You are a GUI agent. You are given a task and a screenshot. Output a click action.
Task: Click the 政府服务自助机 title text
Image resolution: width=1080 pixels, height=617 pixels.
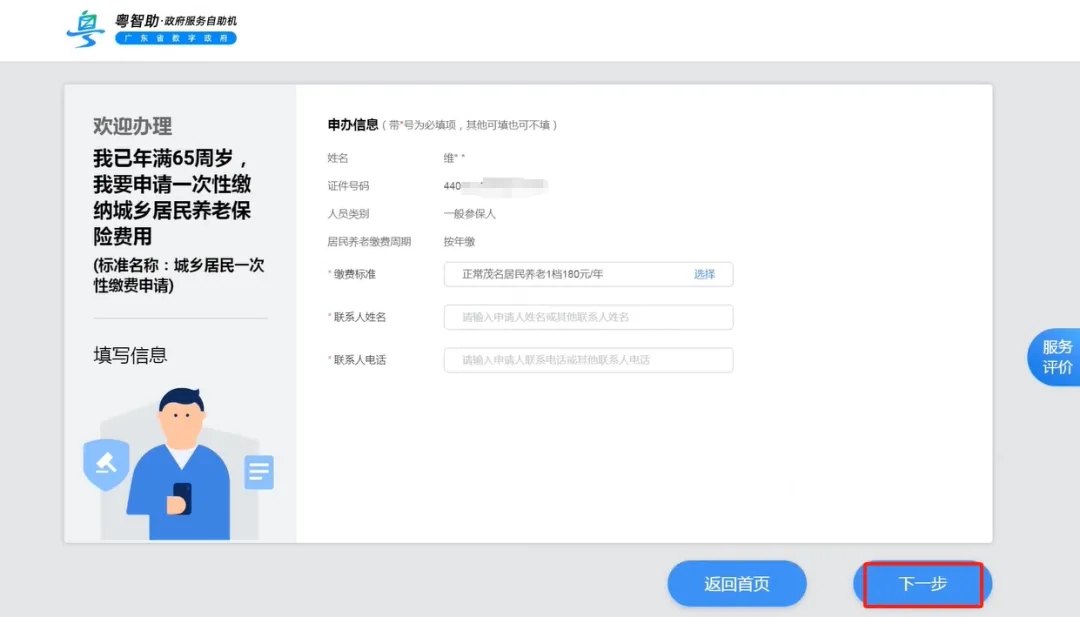pyautogui.click(x=201, y=20)
